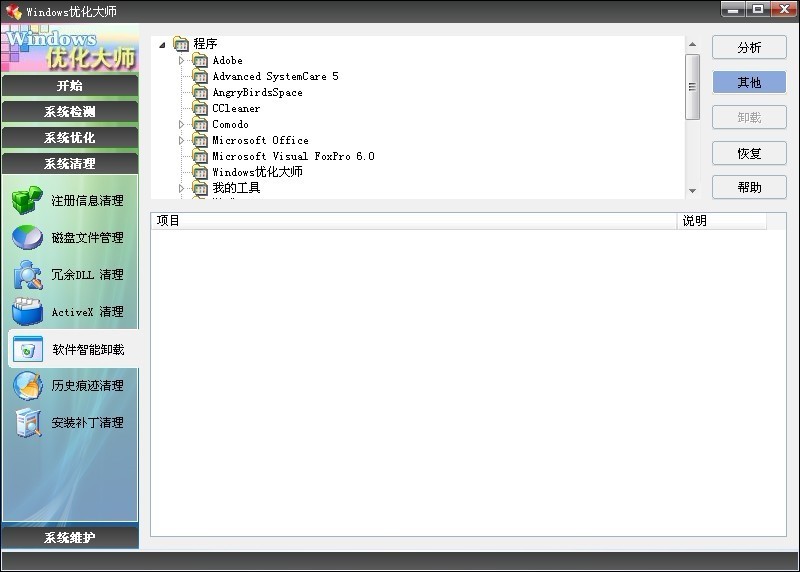Open the redundant DLL cleanup icon
This screenshot has height=572, width=800.
27,275
